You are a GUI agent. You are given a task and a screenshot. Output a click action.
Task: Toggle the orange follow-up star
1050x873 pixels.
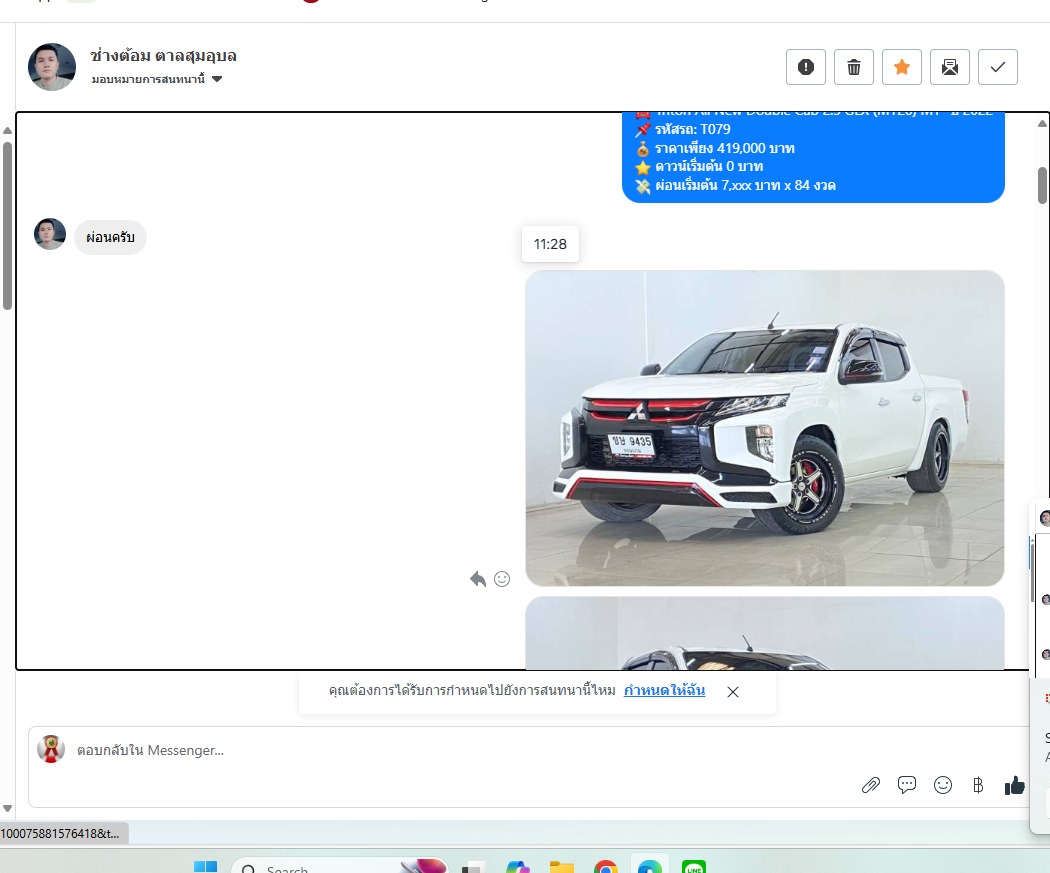pyautogui.click(x=902, y=67)
